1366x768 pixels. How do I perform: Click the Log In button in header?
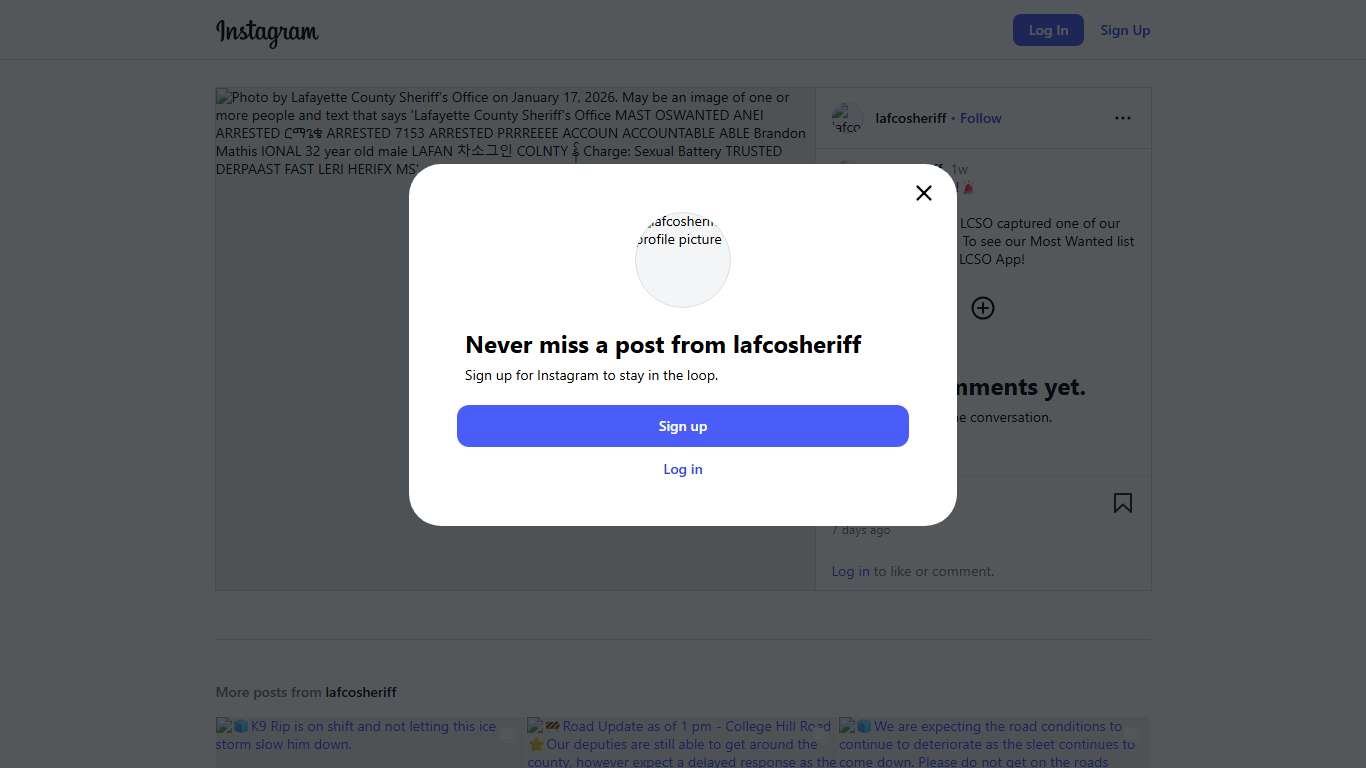1048,30
